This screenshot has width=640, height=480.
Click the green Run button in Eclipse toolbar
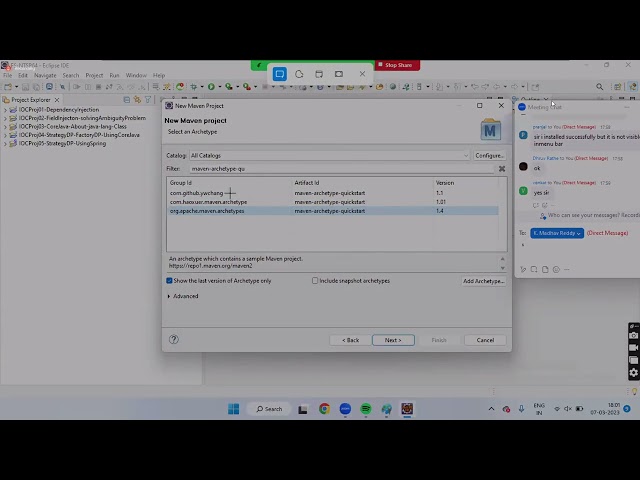[x=211, y=87]
